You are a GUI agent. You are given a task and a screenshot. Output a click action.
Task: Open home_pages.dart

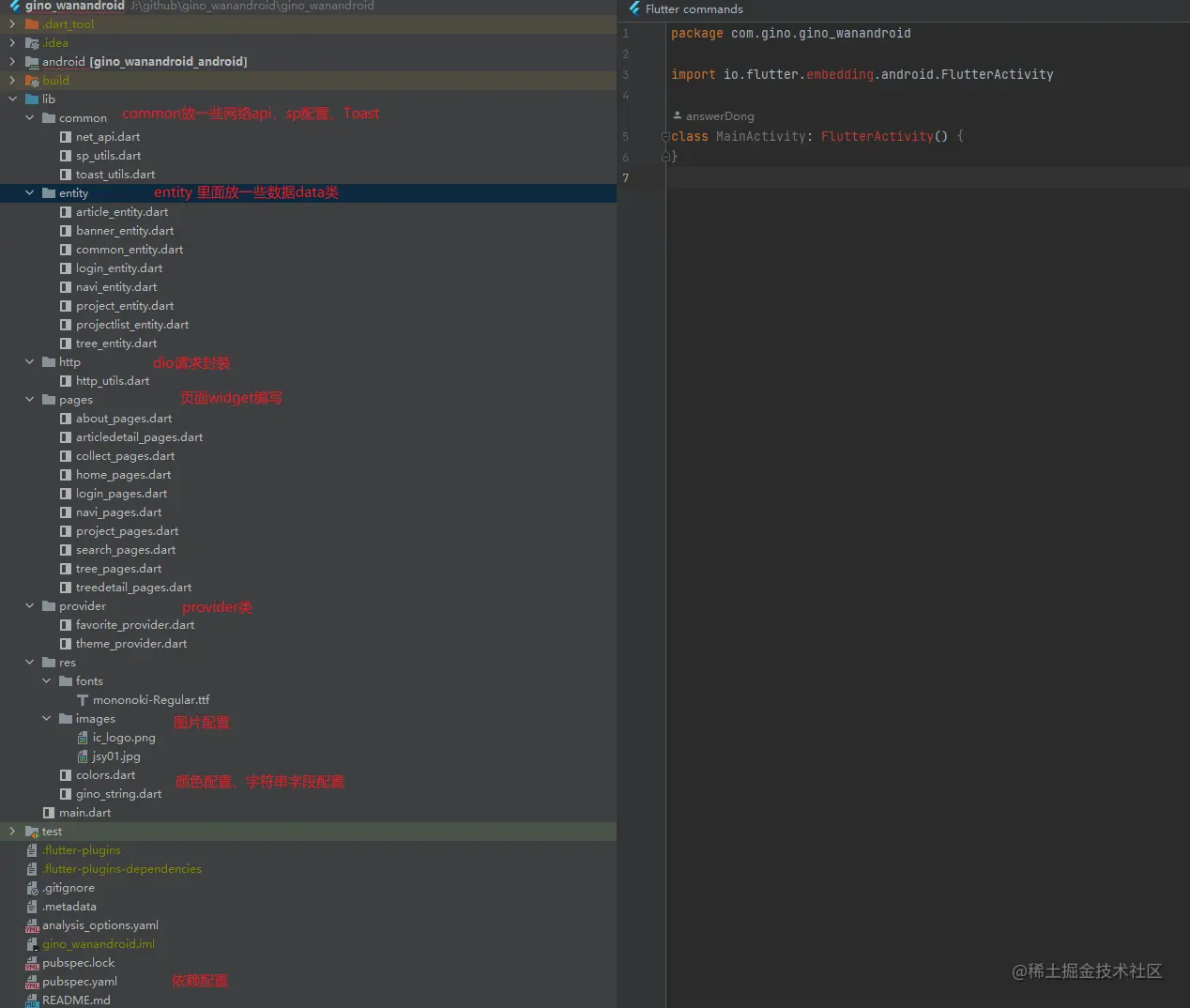pyautogui.click(x=123, y=475)
